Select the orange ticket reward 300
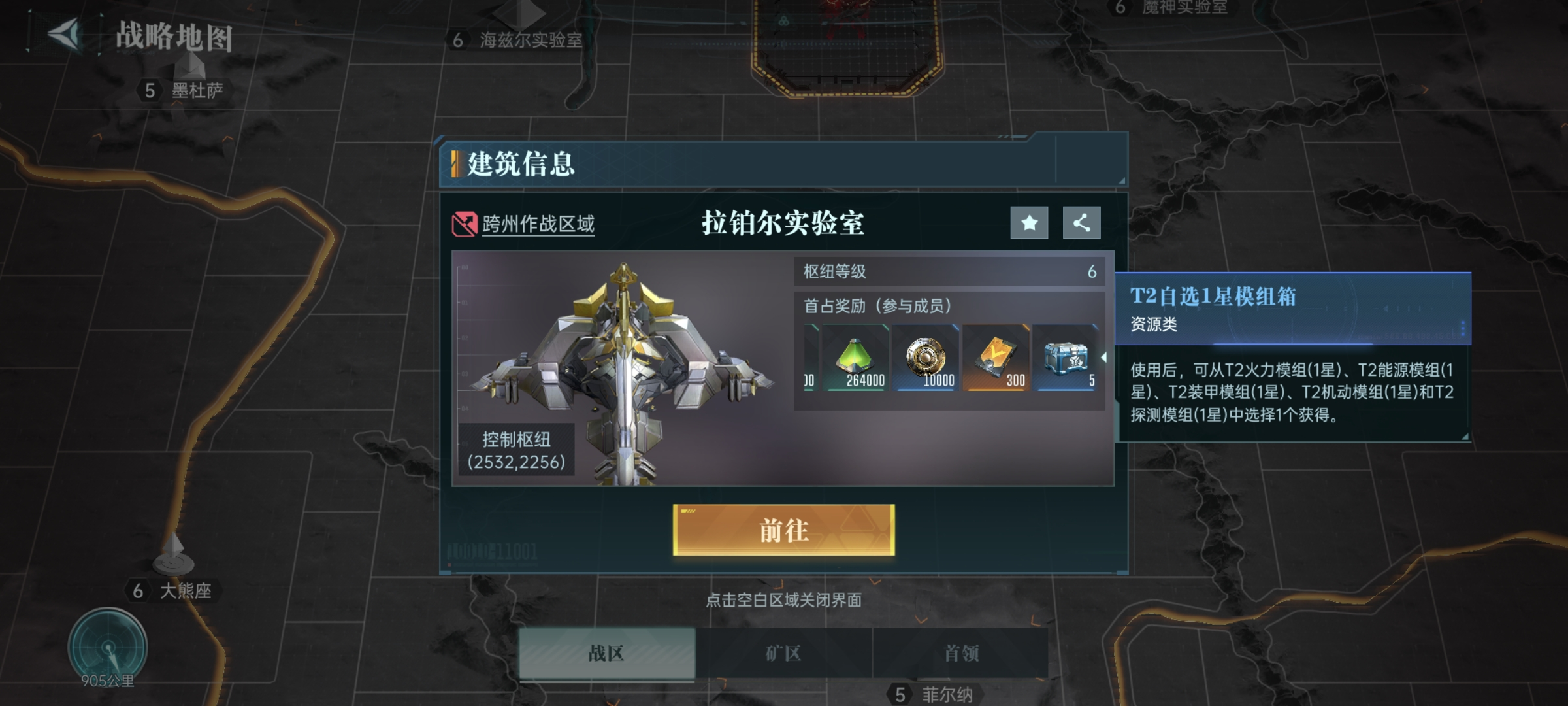This screenshot has width=1568, height=706. [x=996, y=358]
